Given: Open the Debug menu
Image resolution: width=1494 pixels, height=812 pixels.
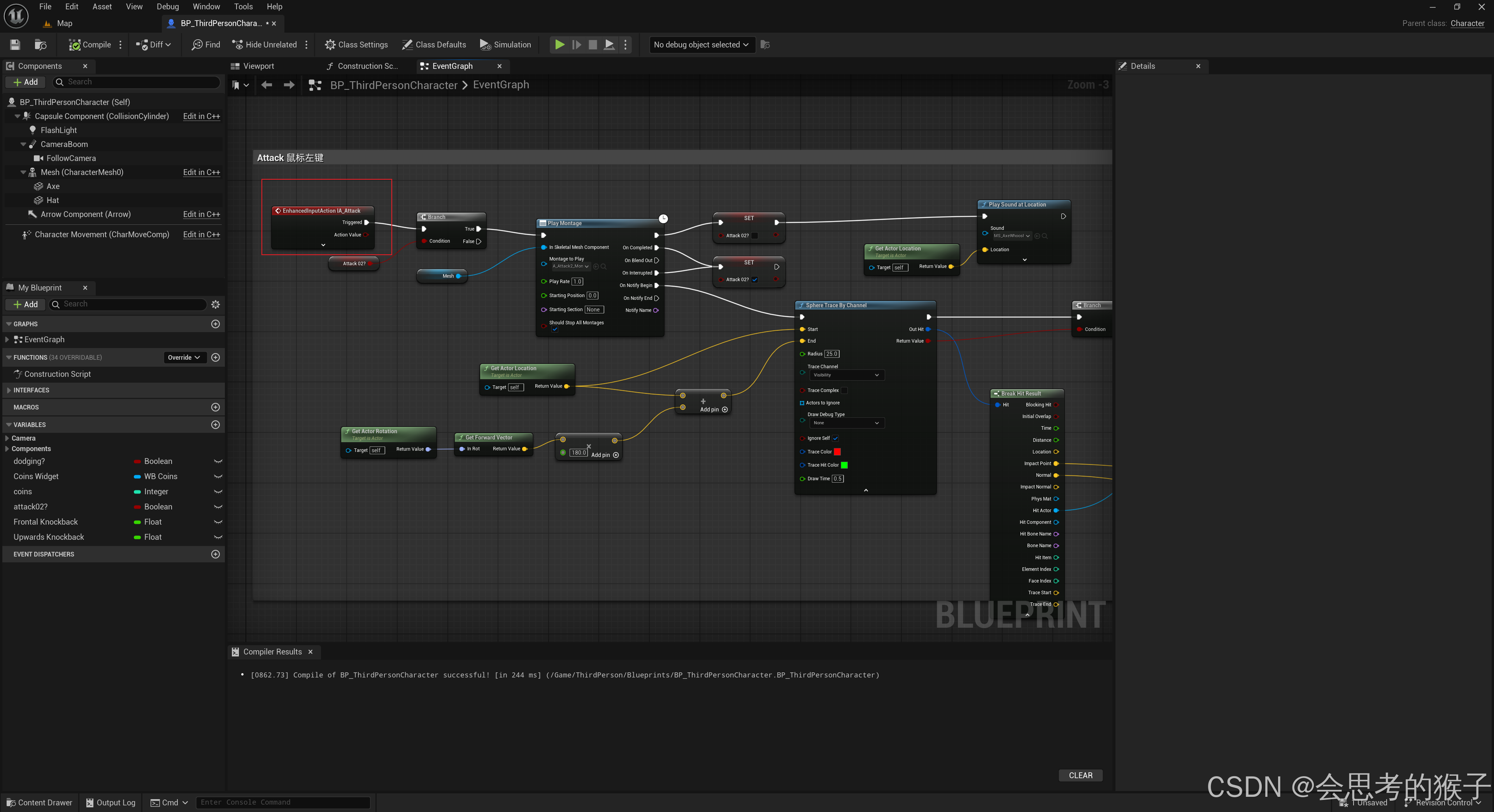Looking at the screenshot, I should 168,6.
